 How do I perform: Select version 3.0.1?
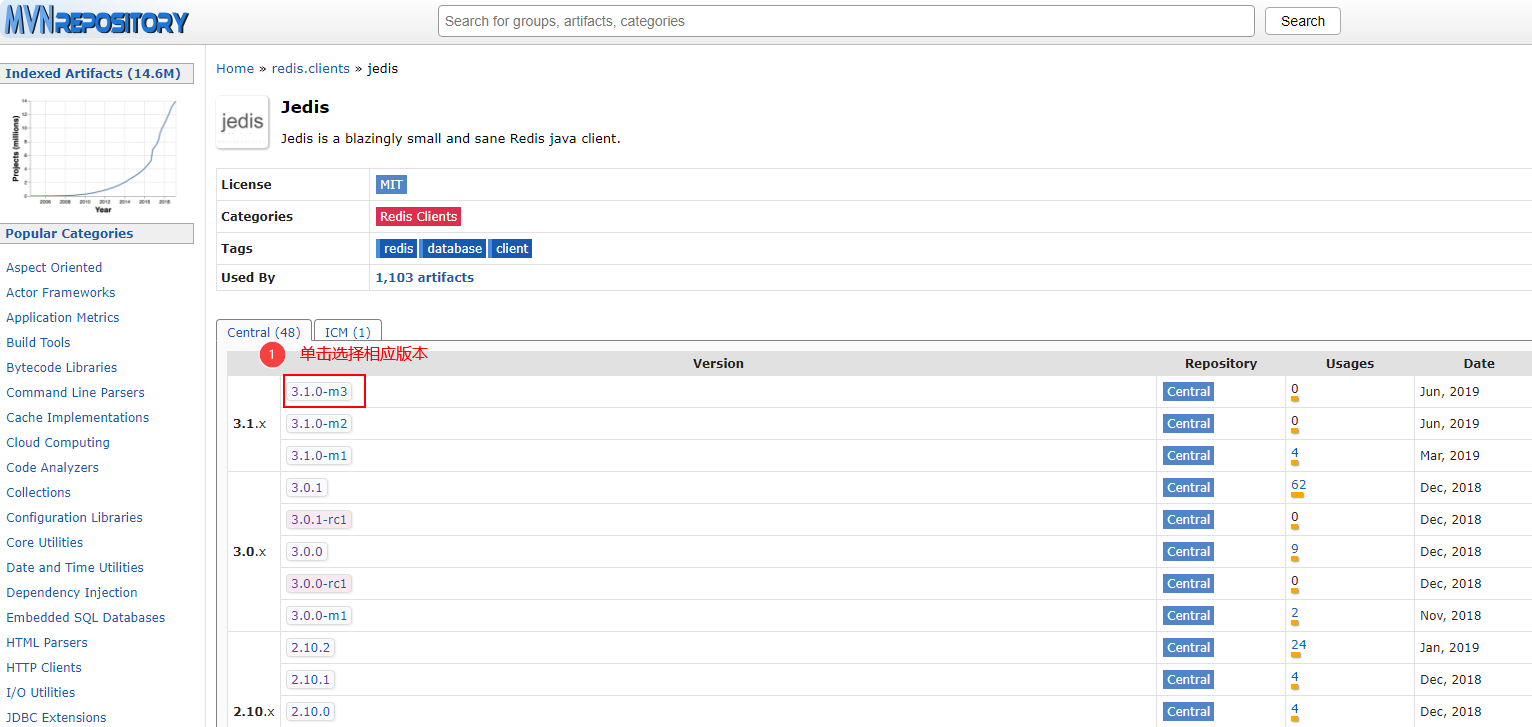(x=306, y=487)
